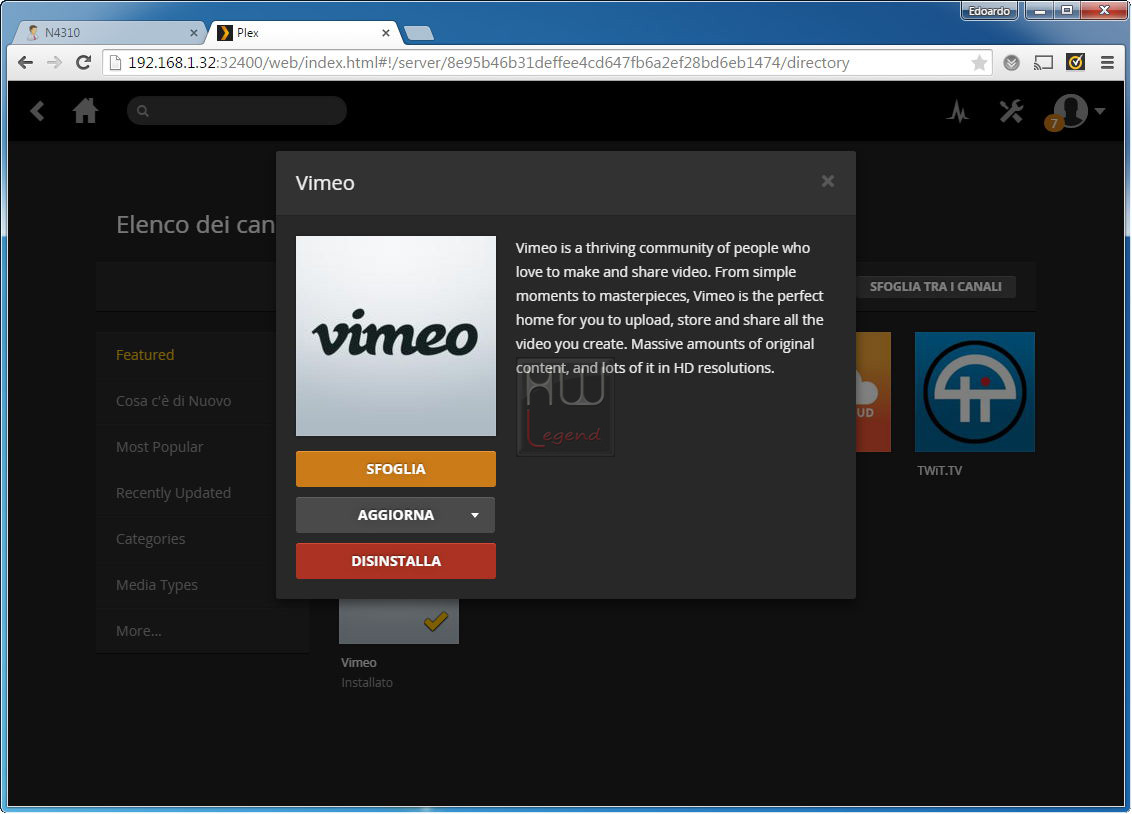Show Recently Updated channels

[173, 493]
